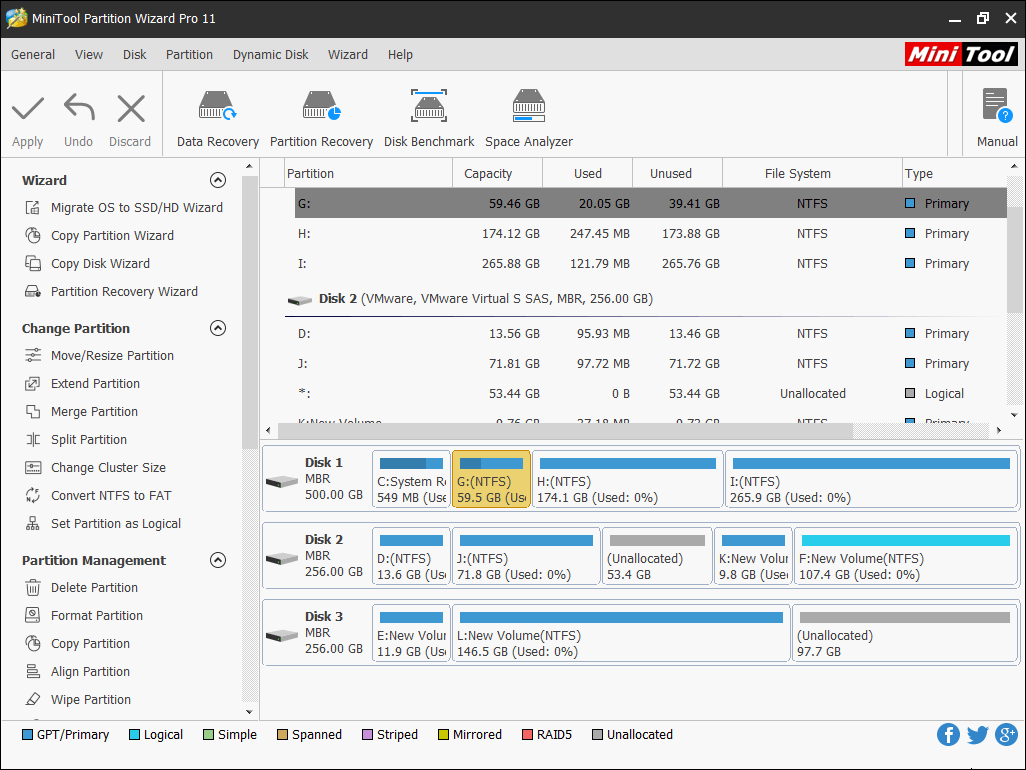Open the Help menu
1026x770 pixels.
[400, 55]
